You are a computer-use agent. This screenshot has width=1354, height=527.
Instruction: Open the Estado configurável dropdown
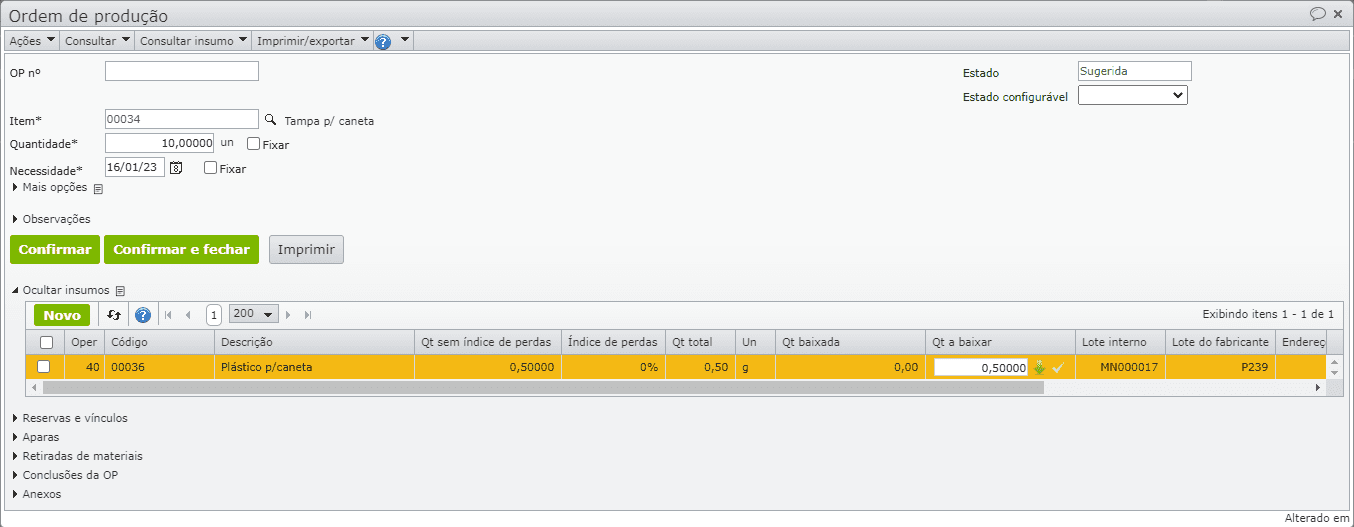click(x=1133, y=96)
